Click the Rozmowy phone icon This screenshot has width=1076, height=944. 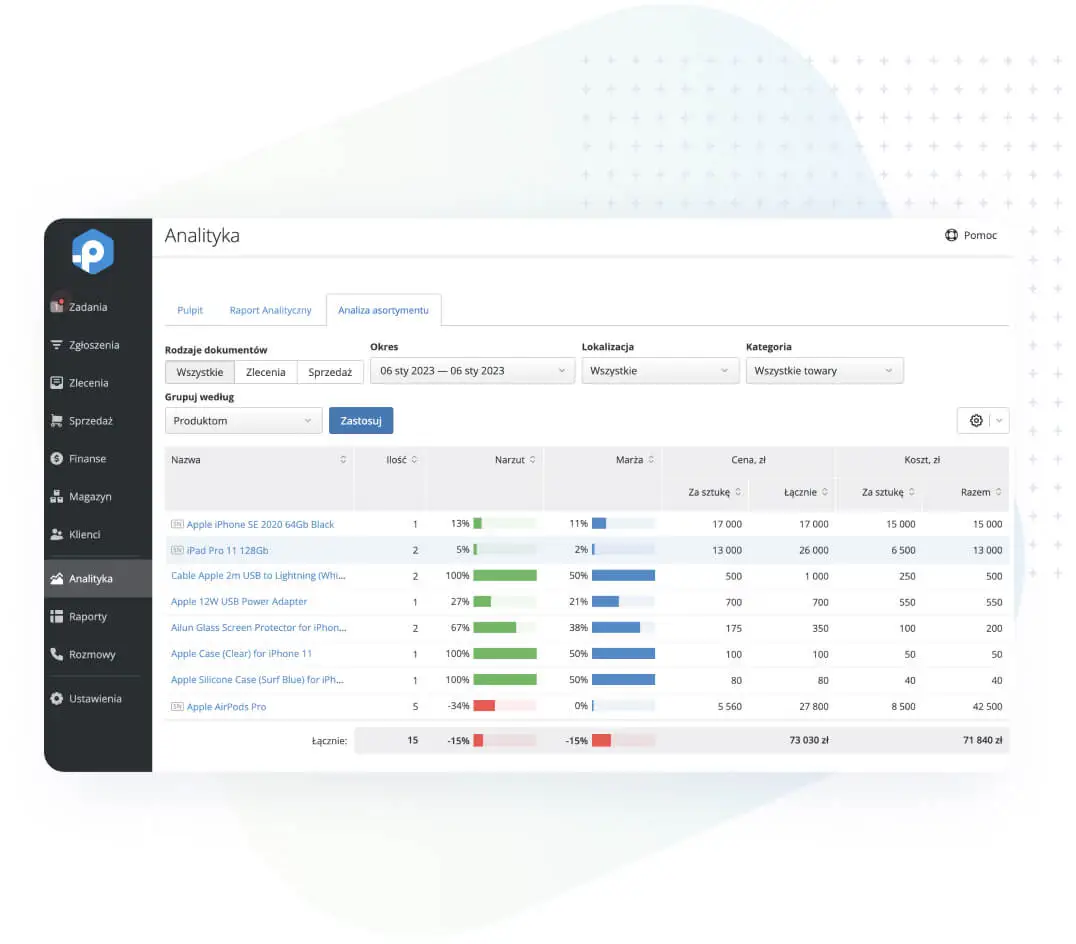click(x=57, y=655)
